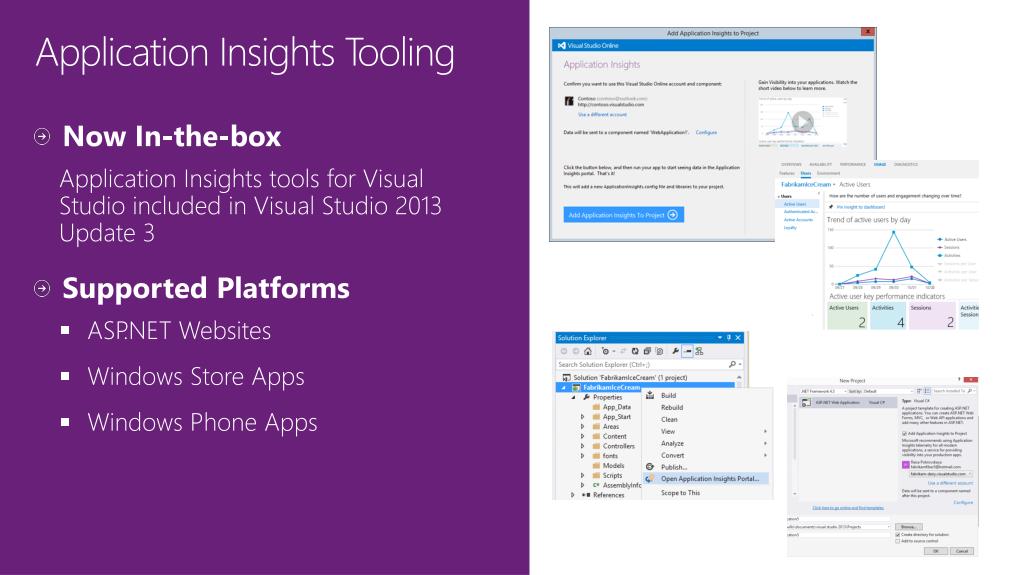Expand the Controllers folder

[583, 446]
